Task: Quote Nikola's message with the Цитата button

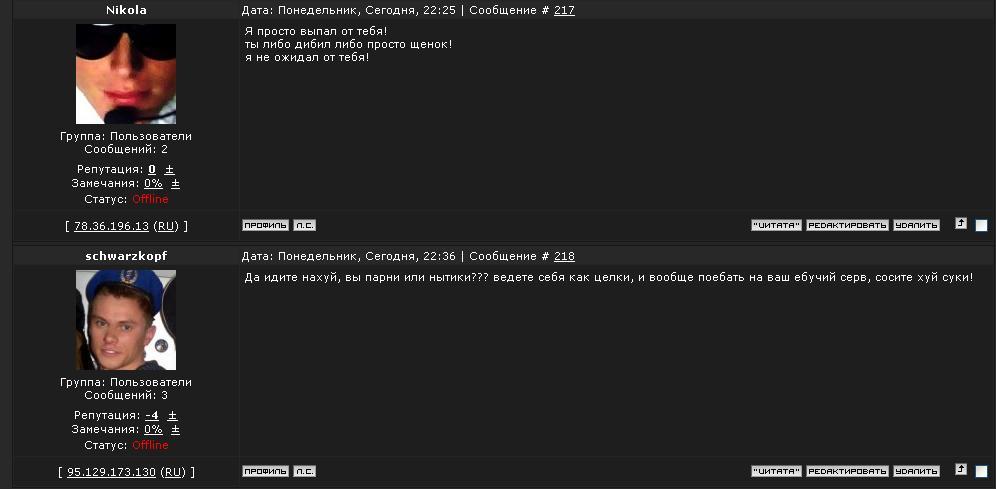Action: tap(777, 225)
